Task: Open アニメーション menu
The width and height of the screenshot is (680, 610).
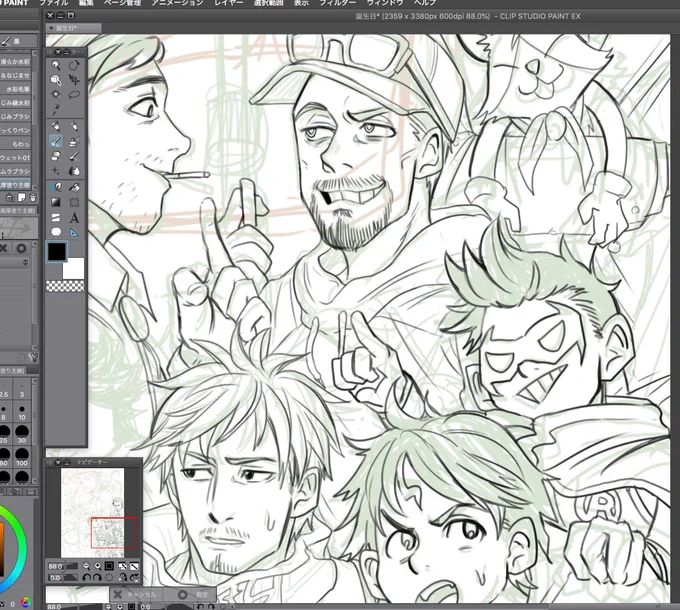Action: pos(177,3)
